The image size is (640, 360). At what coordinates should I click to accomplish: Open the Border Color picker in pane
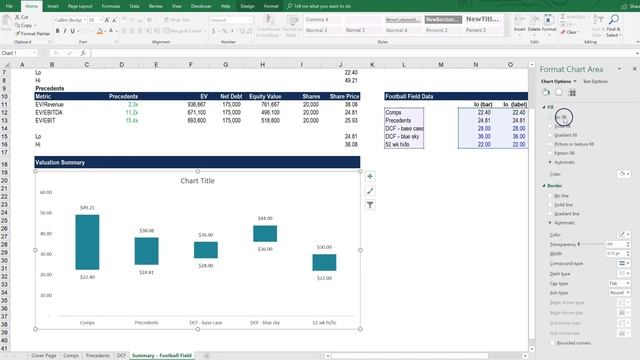[x=624, y=234]
